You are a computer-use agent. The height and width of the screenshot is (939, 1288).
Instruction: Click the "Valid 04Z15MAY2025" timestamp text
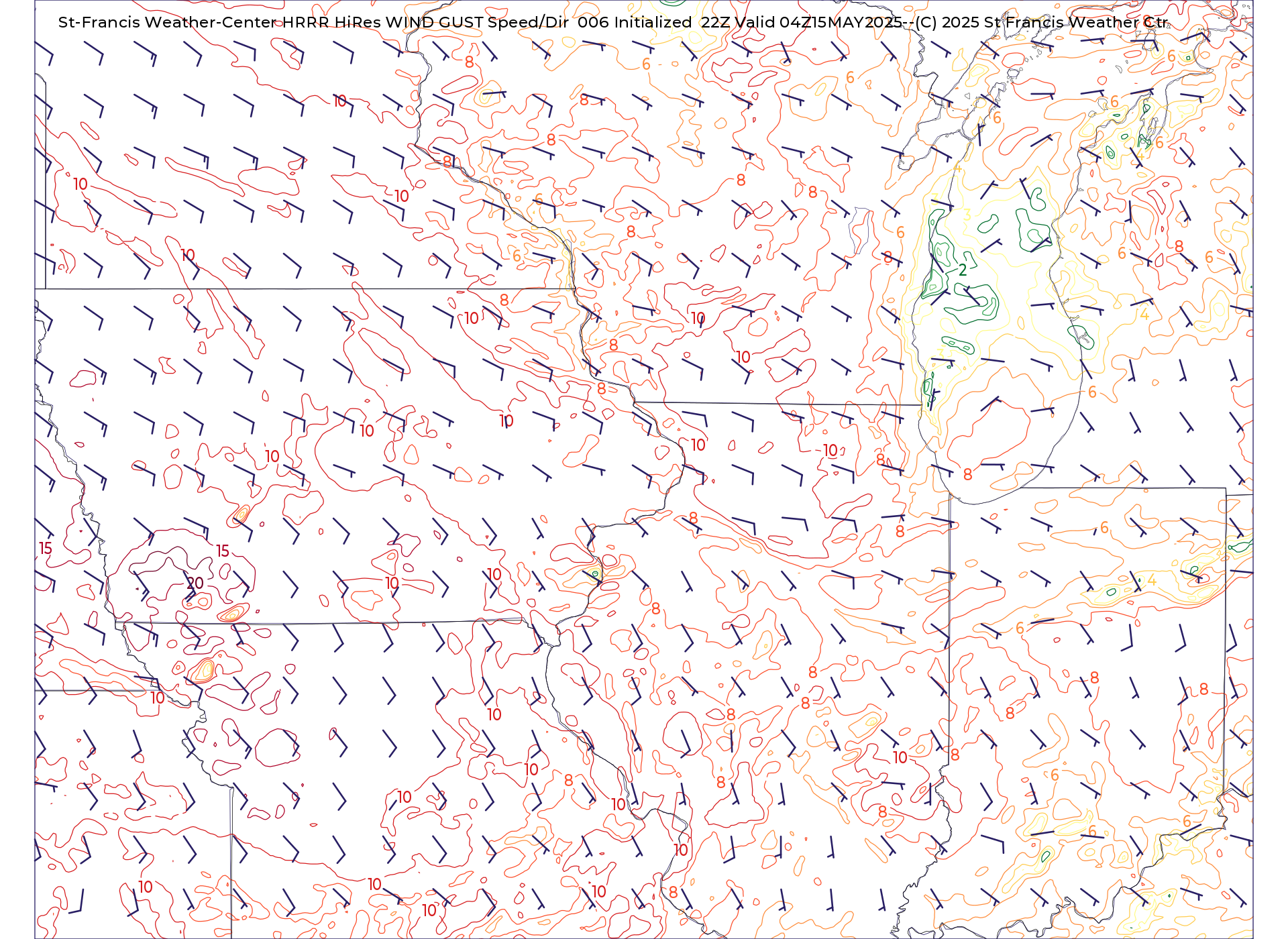(819, 22)
